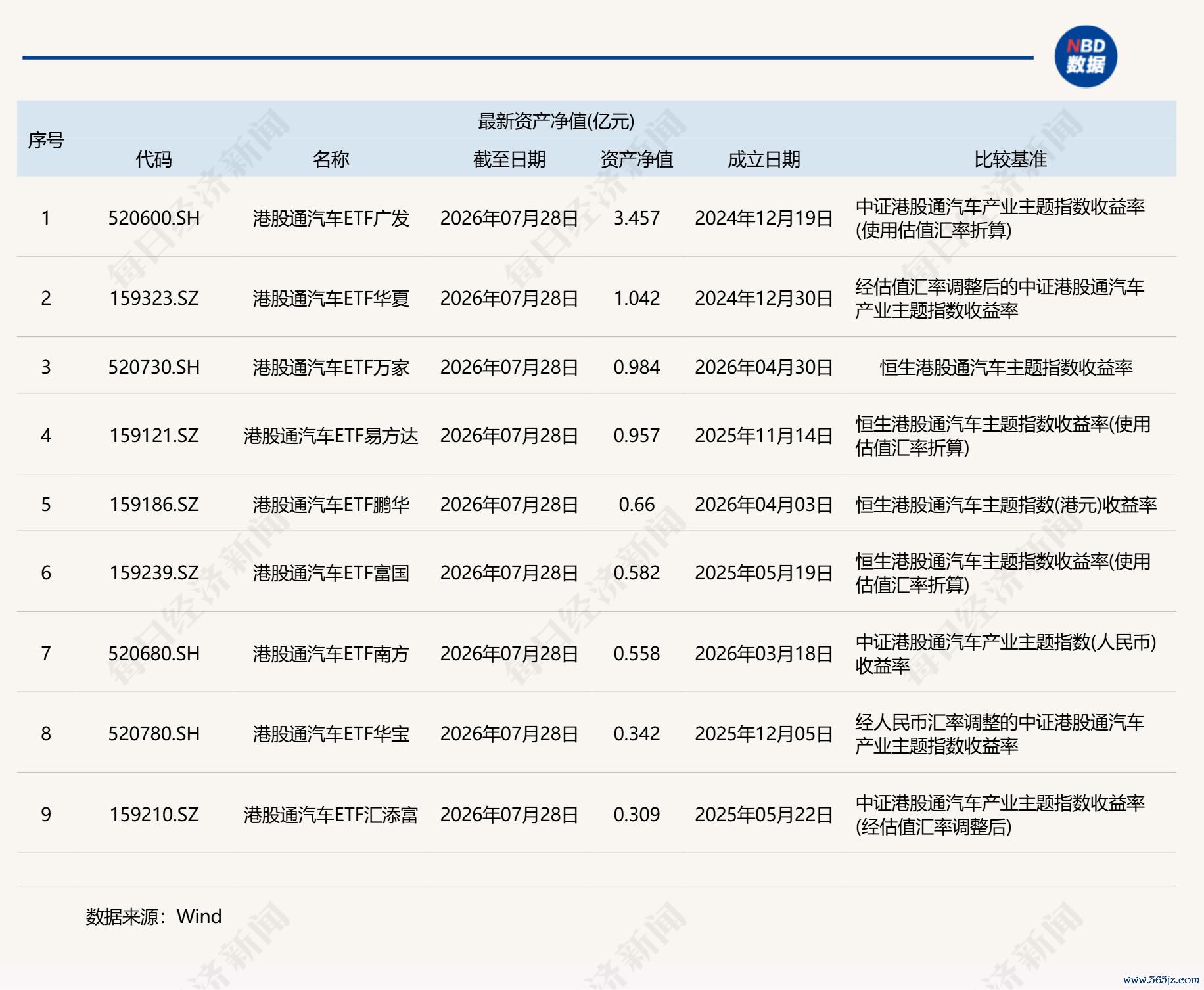Click inception date 2026年04月30日
Viewport: 1204px width, 990px height.
coord(764,367)
